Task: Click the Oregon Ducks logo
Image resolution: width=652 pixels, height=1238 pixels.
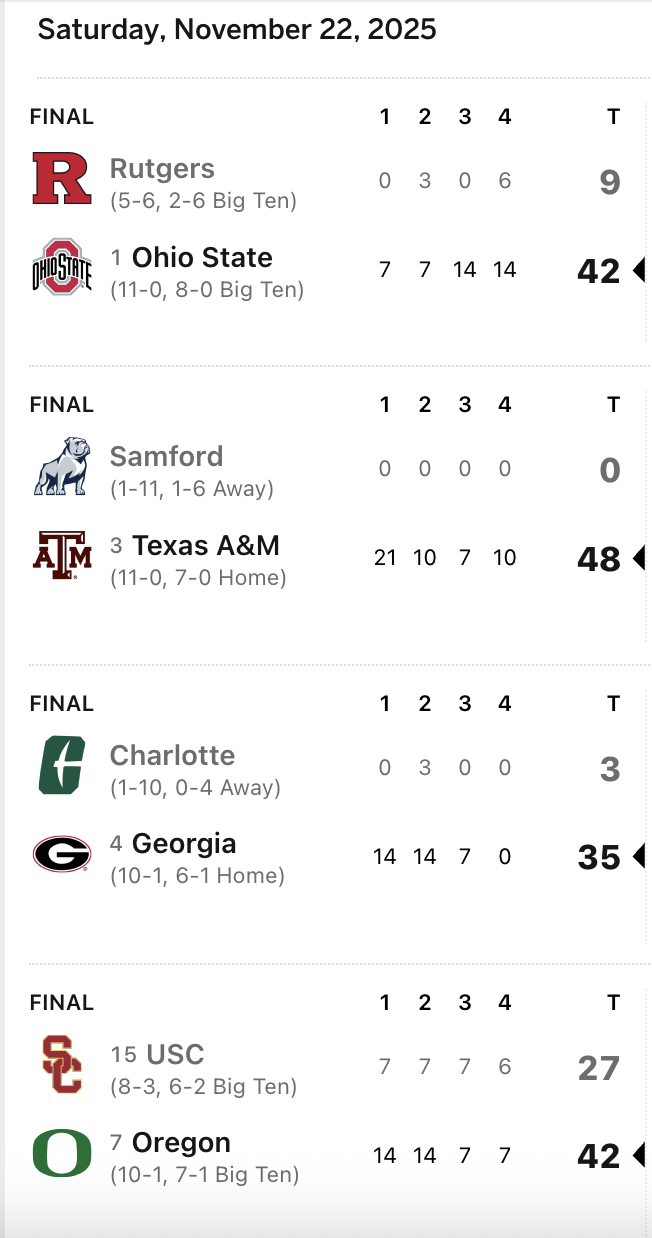Action: [62, 1153]
